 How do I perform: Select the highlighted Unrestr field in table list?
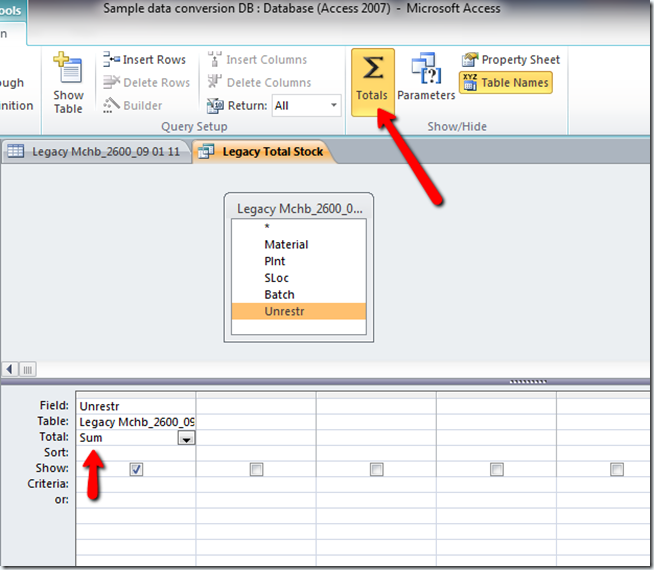tap(299, 311)
